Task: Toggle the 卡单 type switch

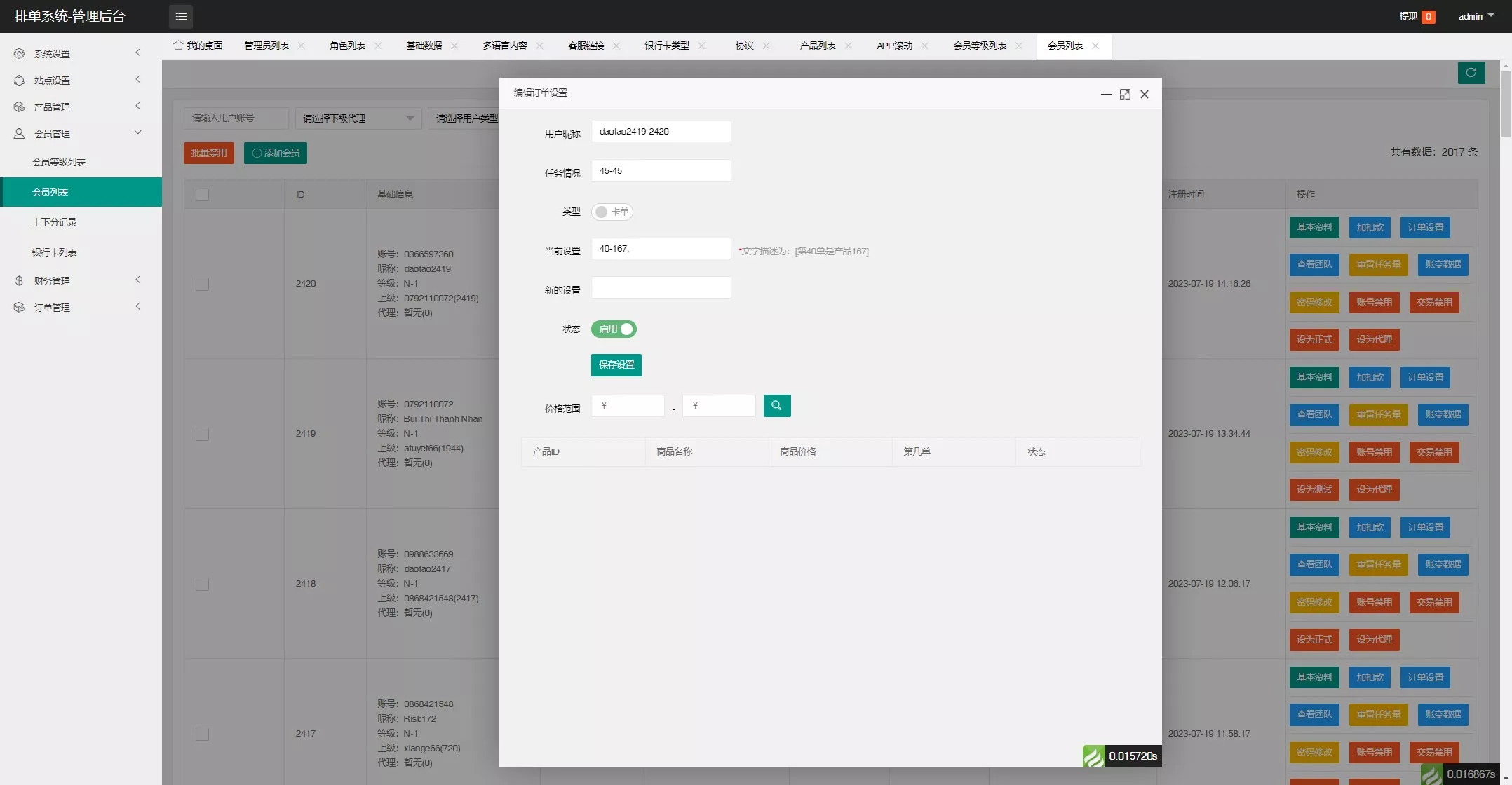Action: point(612,212)
